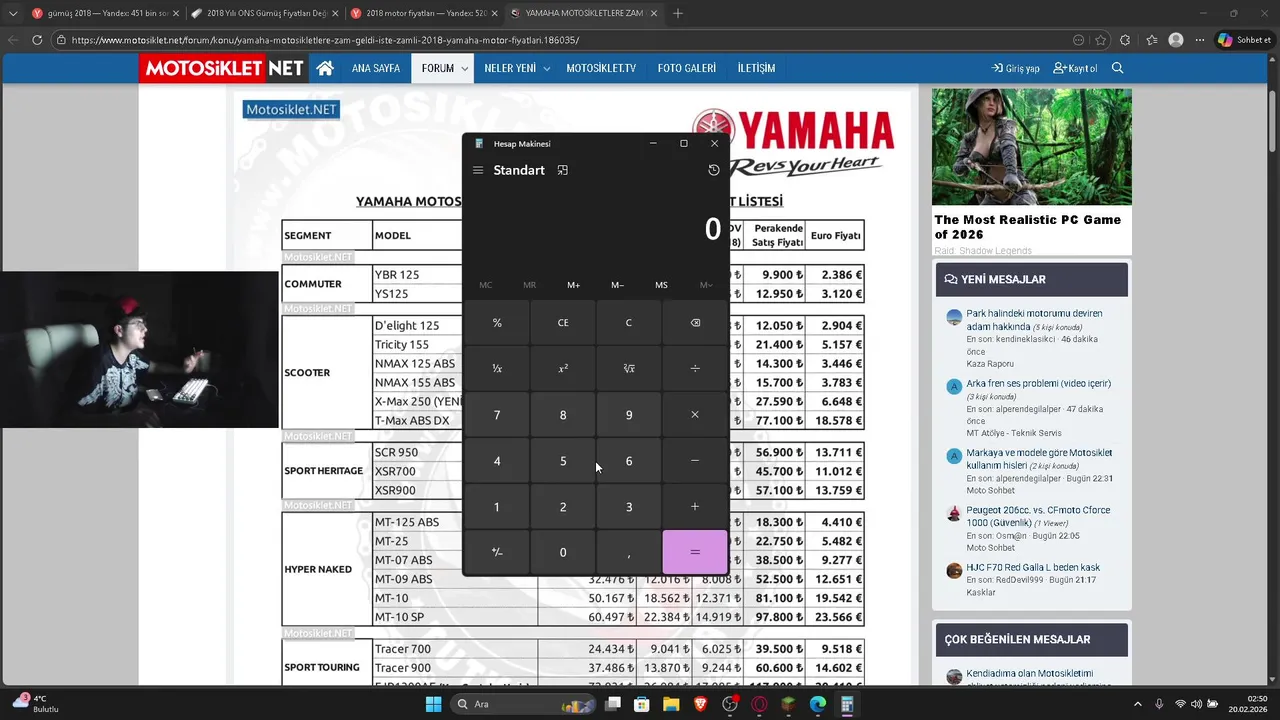1280x720 pixels.
Task: Click the Sohbet et Copilot button
Action: 1244,40
